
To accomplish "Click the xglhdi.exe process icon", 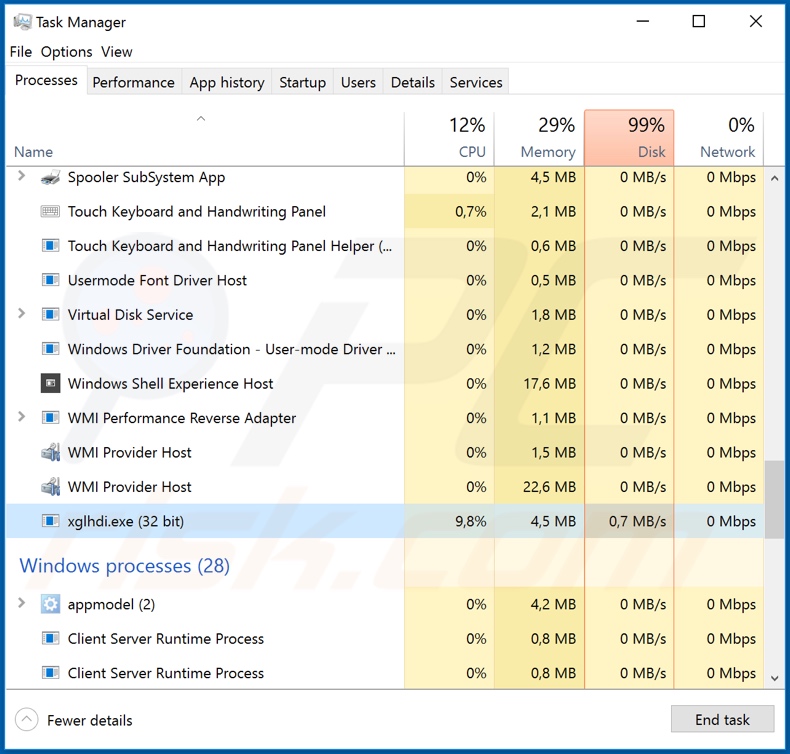I will pos(50,521).
